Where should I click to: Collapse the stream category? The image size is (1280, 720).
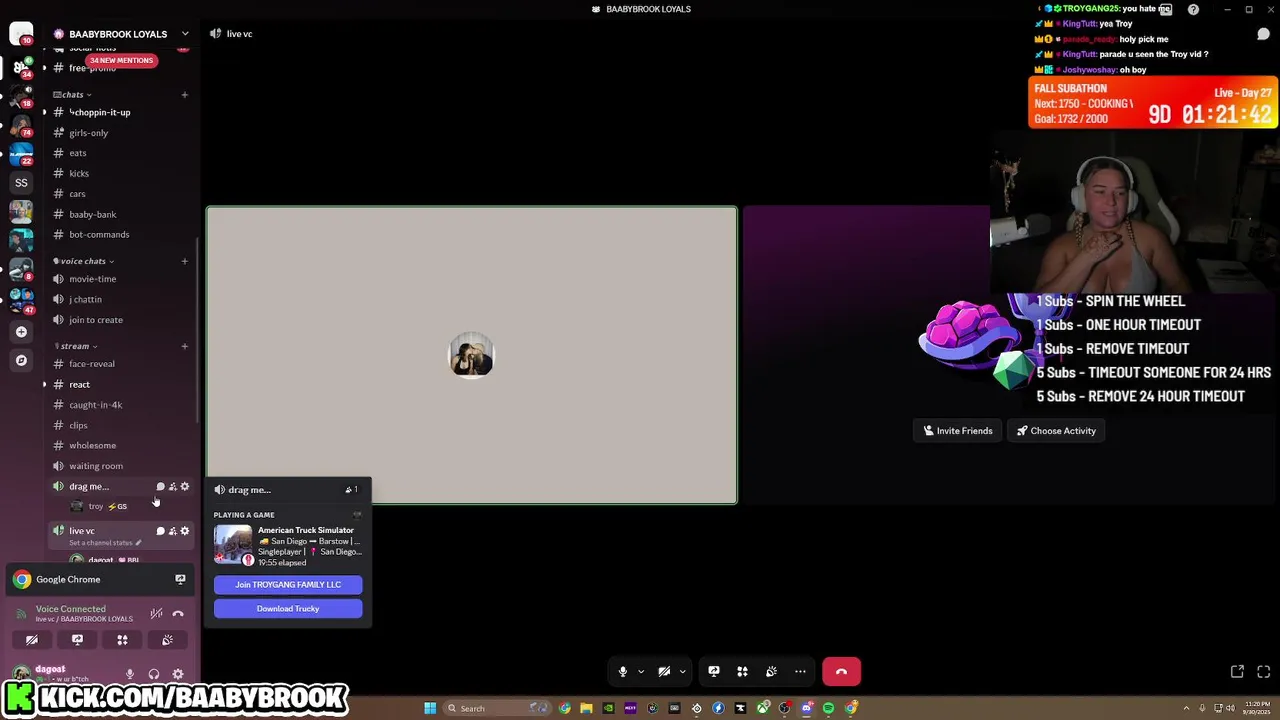pos(75,346)
